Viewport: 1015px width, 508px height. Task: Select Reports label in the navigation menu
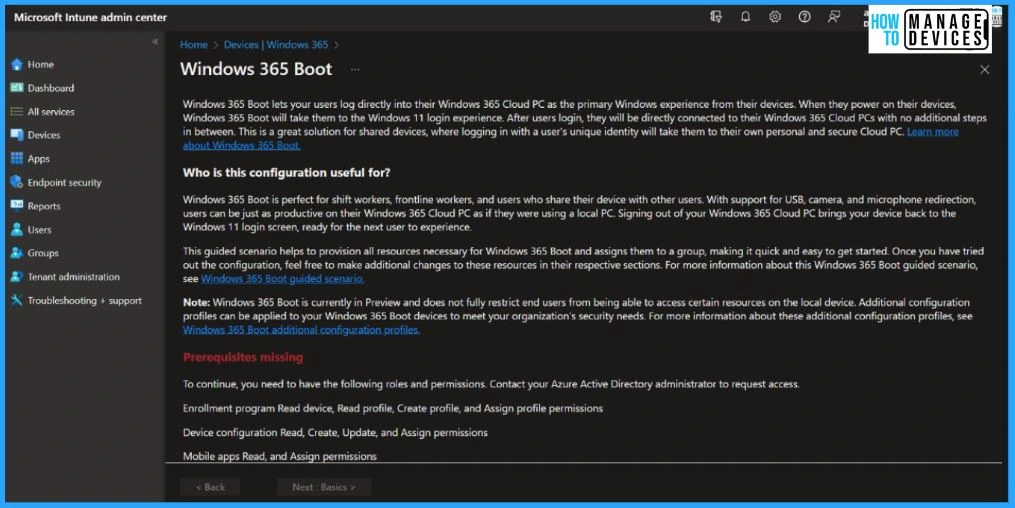[44, 206]
